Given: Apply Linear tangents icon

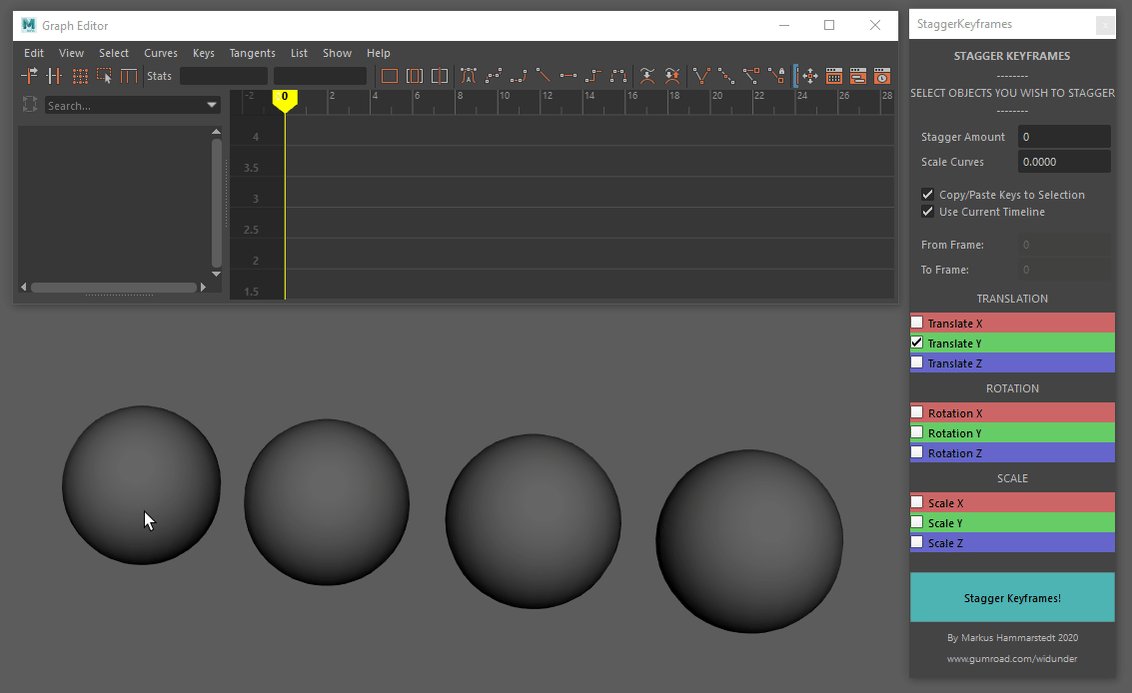Looking at the screenshot, I should [543, 76].
